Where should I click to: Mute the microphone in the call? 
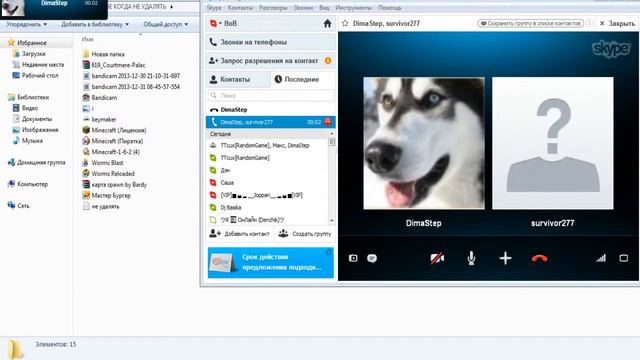471,258
